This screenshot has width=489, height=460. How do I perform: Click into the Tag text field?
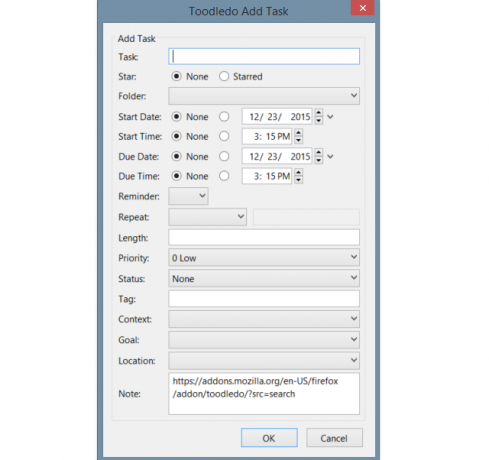(x=264, y=299)
